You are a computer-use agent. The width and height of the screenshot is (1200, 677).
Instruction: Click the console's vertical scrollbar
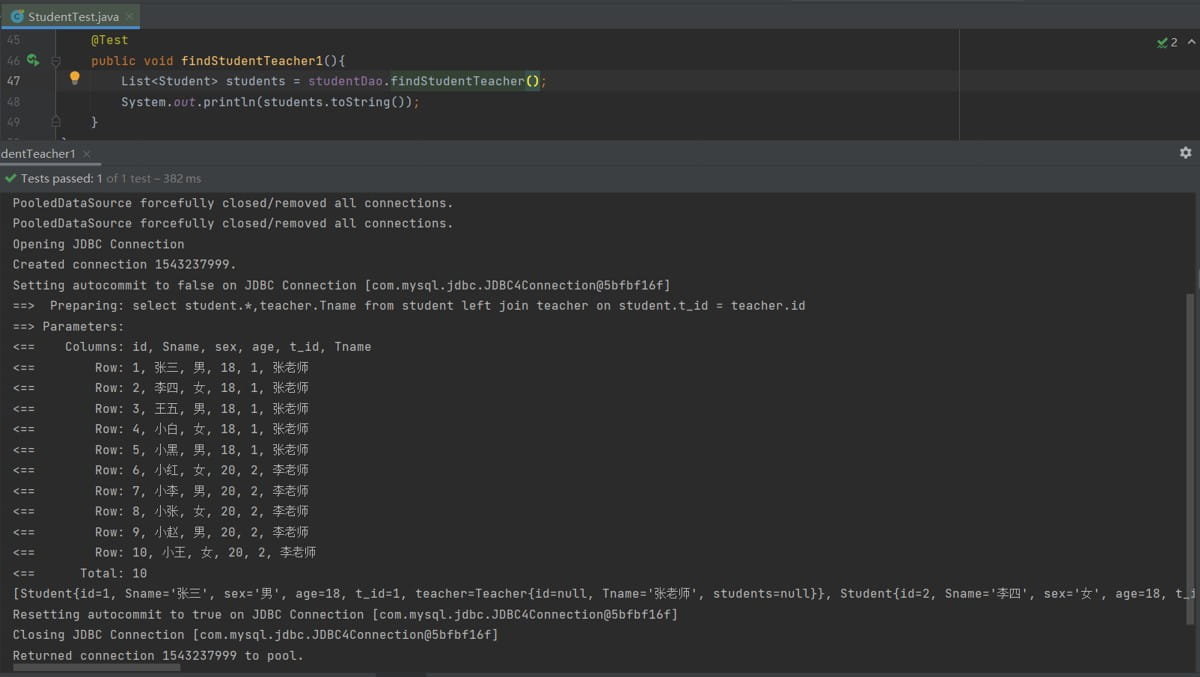pyautogui.click(x=1189, y=450)
